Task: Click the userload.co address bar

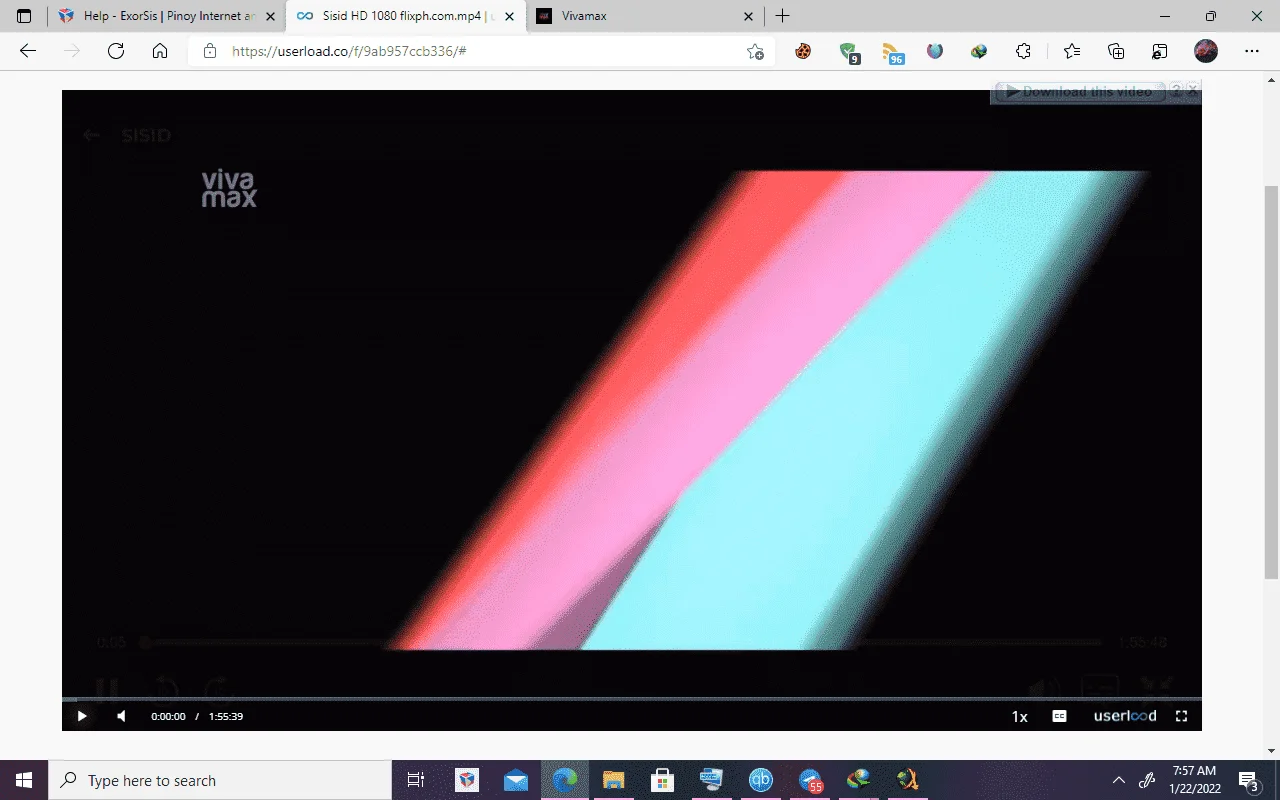Action: 480,51
